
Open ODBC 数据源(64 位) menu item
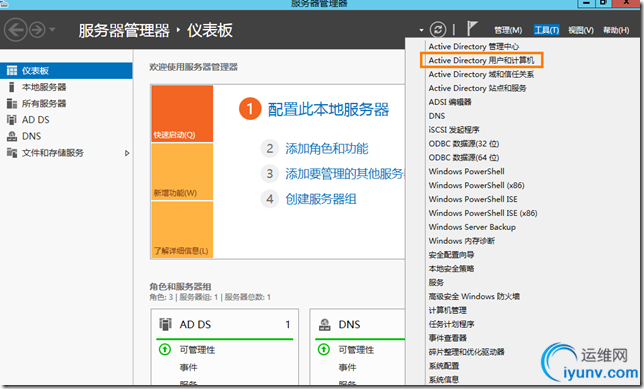[x=464, y=158]
